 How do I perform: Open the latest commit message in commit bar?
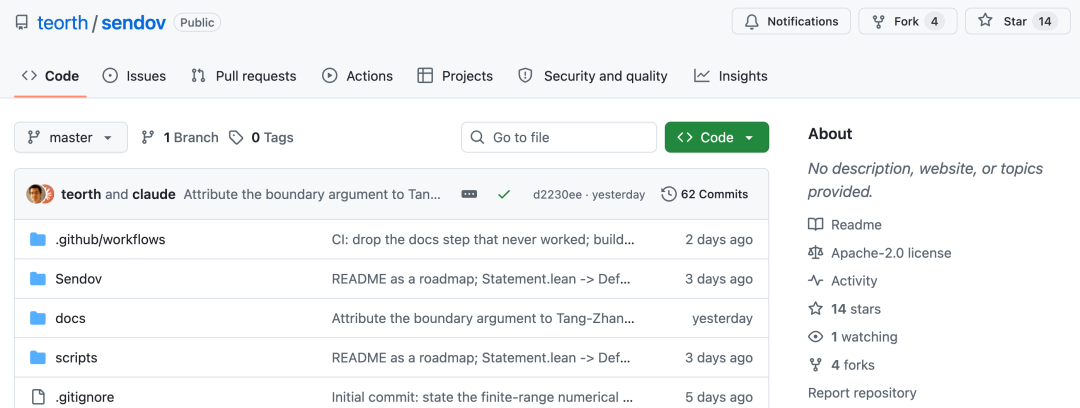point(312,194)
